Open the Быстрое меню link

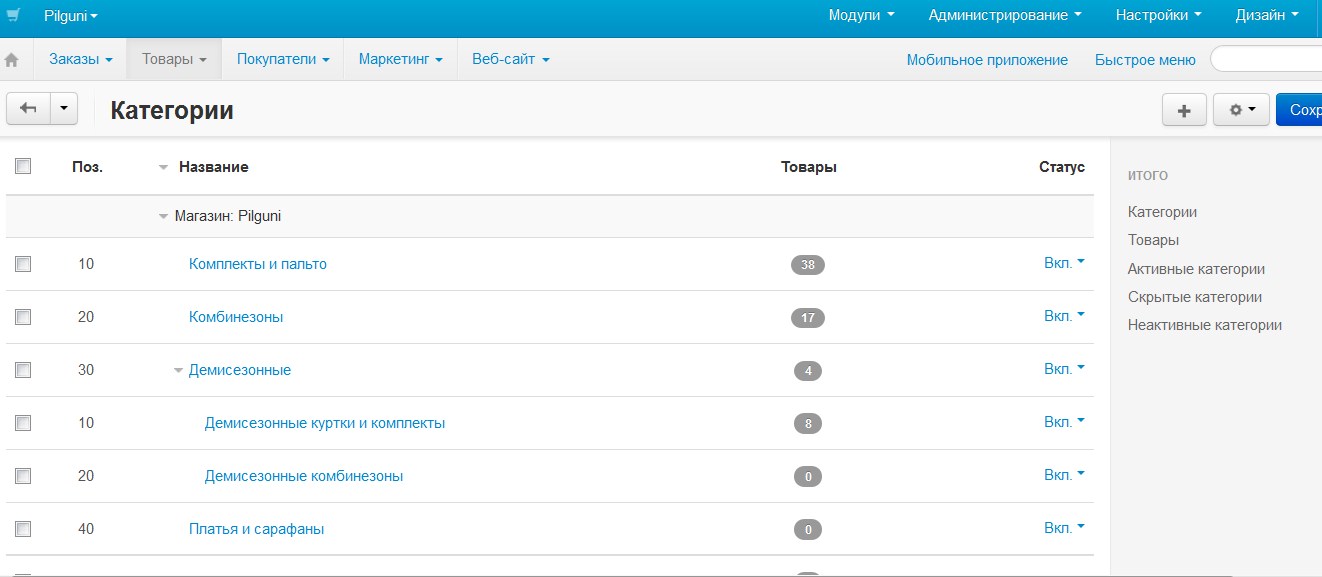pos(1145,60)
